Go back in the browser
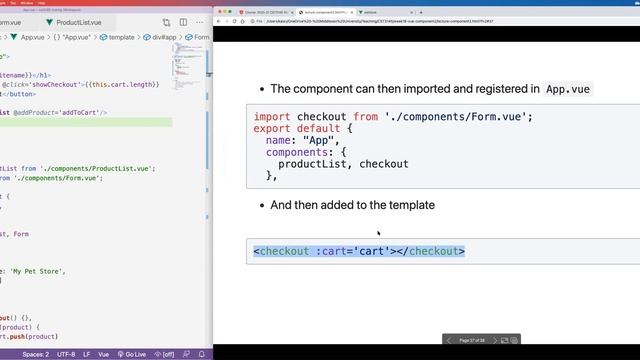640x360 pixels. (x=219, y=21)
